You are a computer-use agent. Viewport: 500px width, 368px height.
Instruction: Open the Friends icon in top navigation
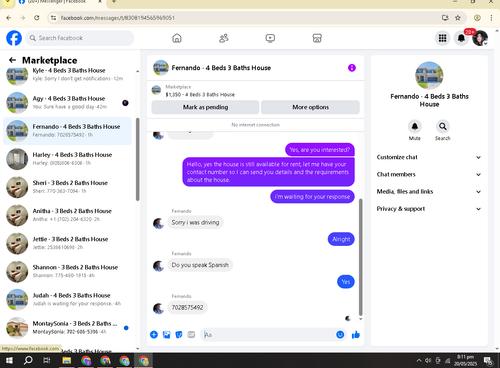coord(224,38)
